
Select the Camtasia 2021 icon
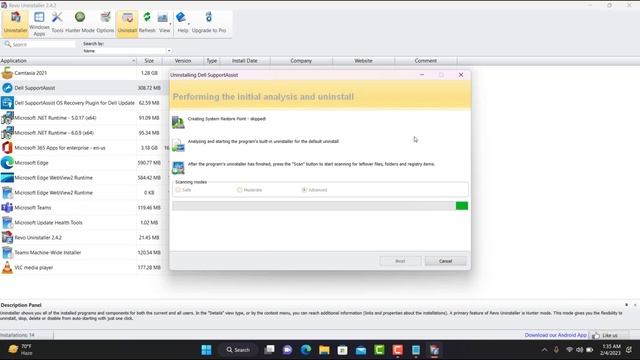[x=7, y=73]
